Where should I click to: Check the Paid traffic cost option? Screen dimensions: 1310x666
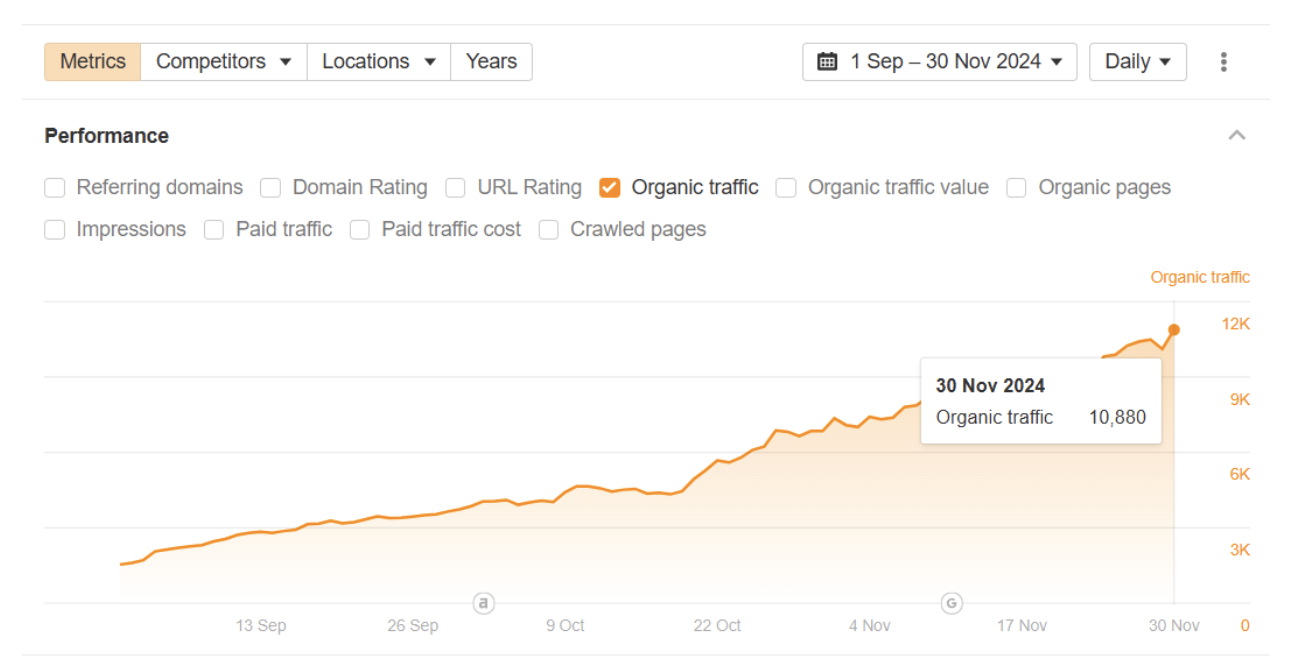pos(360,230)
